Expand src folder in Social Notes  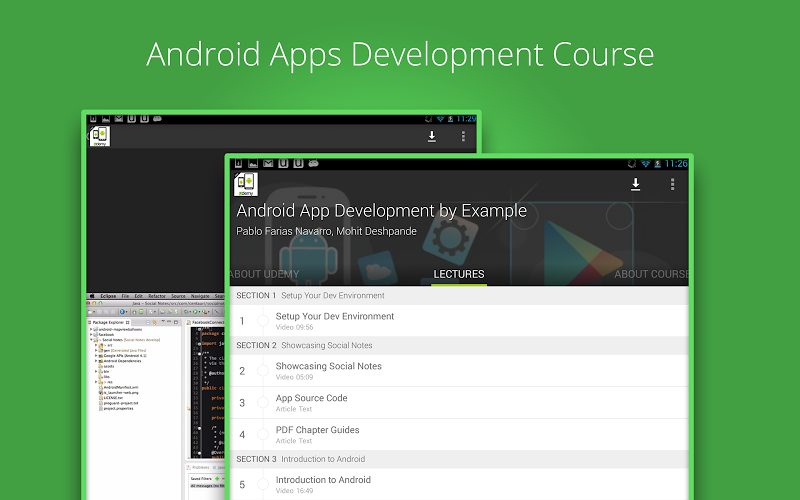point(96,345)
